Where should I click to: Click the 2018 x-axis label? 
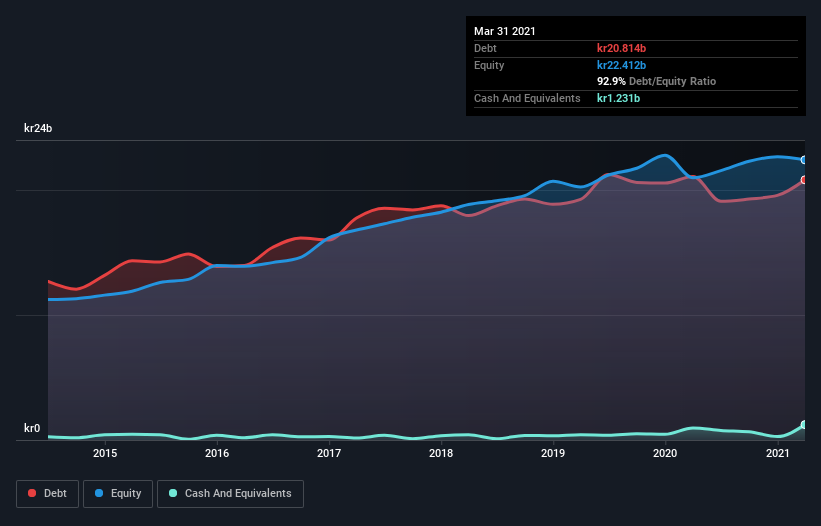click(441, 453)
